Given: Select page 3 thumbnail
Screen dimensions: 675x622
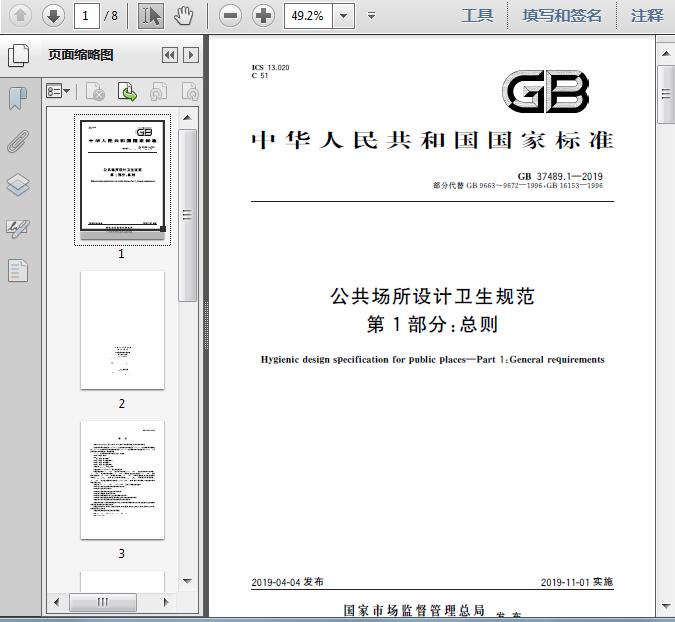Looking at the screenshot, I should click(122, 480).
